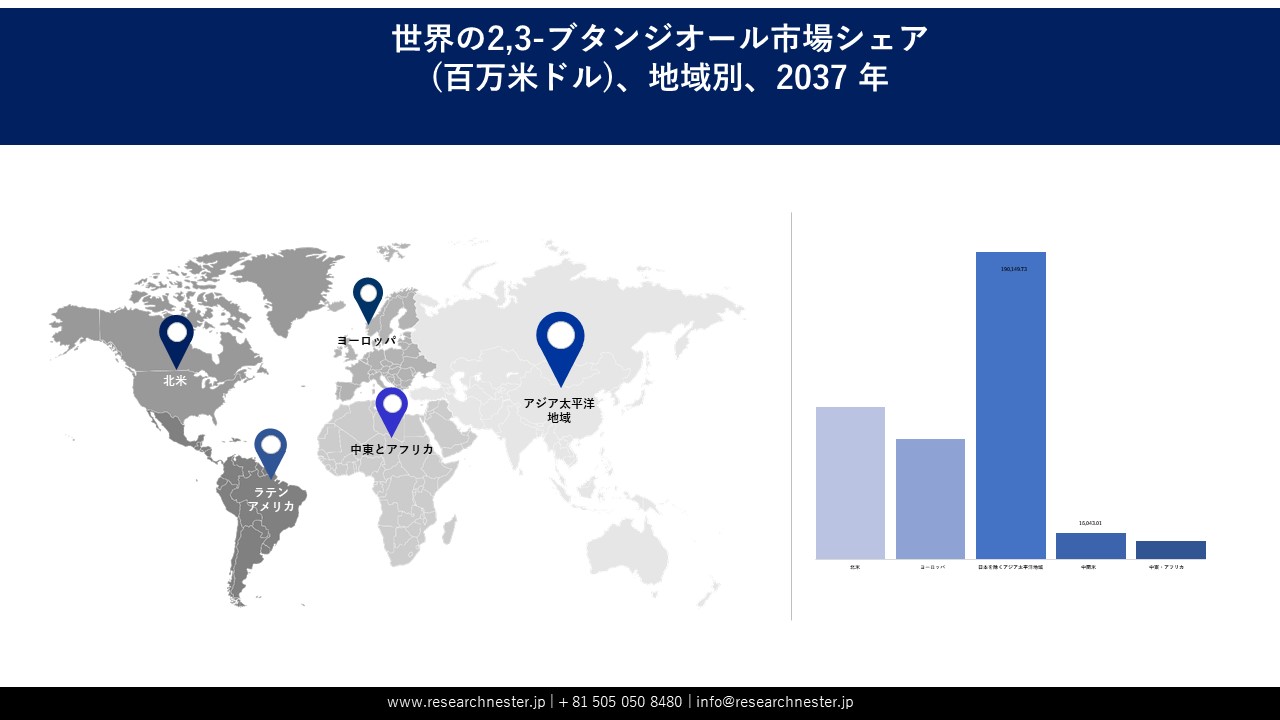
Task: Click the 中南米 axis label
Action: tap(1088, 567)
